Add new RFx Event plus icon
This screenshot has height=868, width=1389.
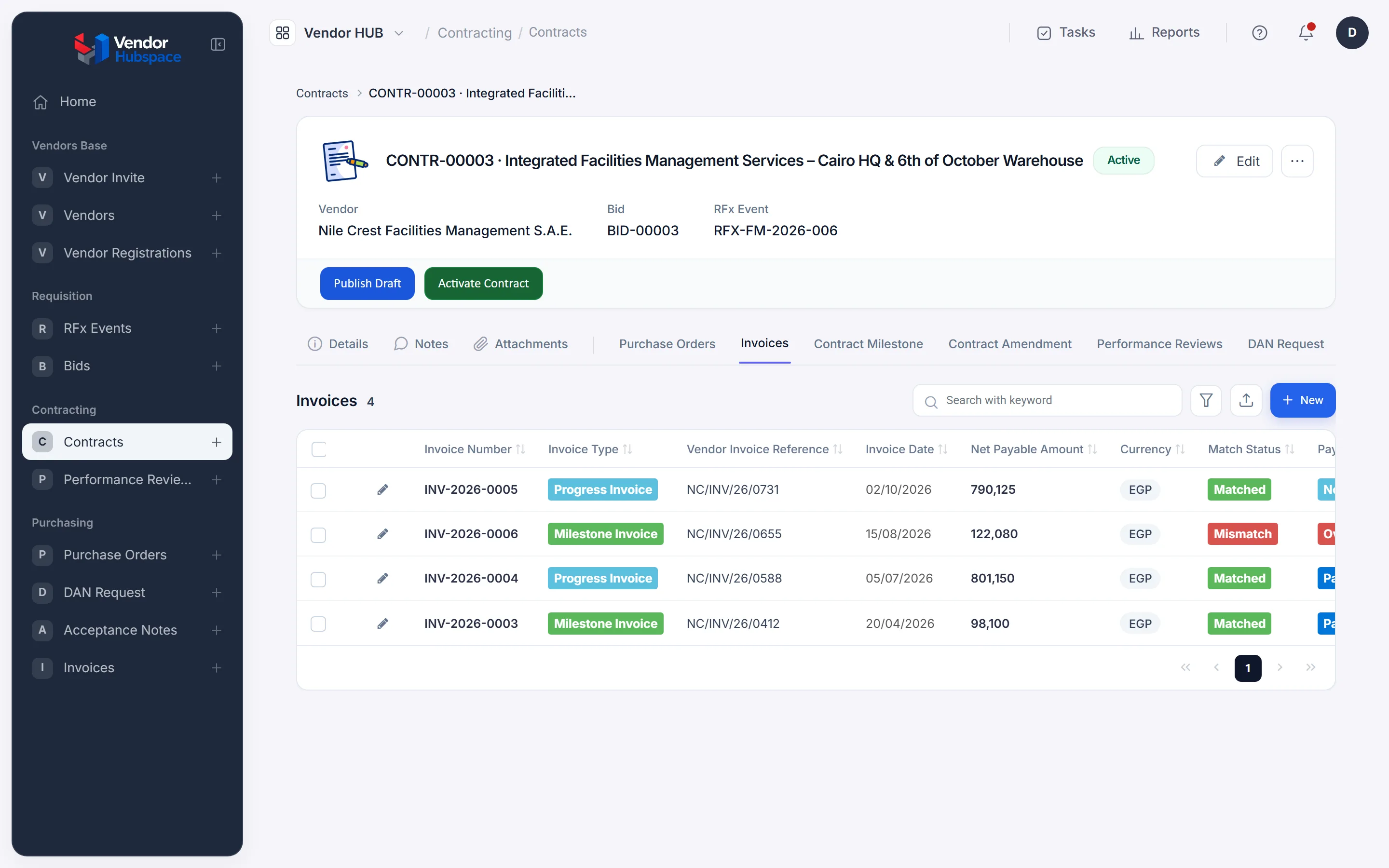217,328
